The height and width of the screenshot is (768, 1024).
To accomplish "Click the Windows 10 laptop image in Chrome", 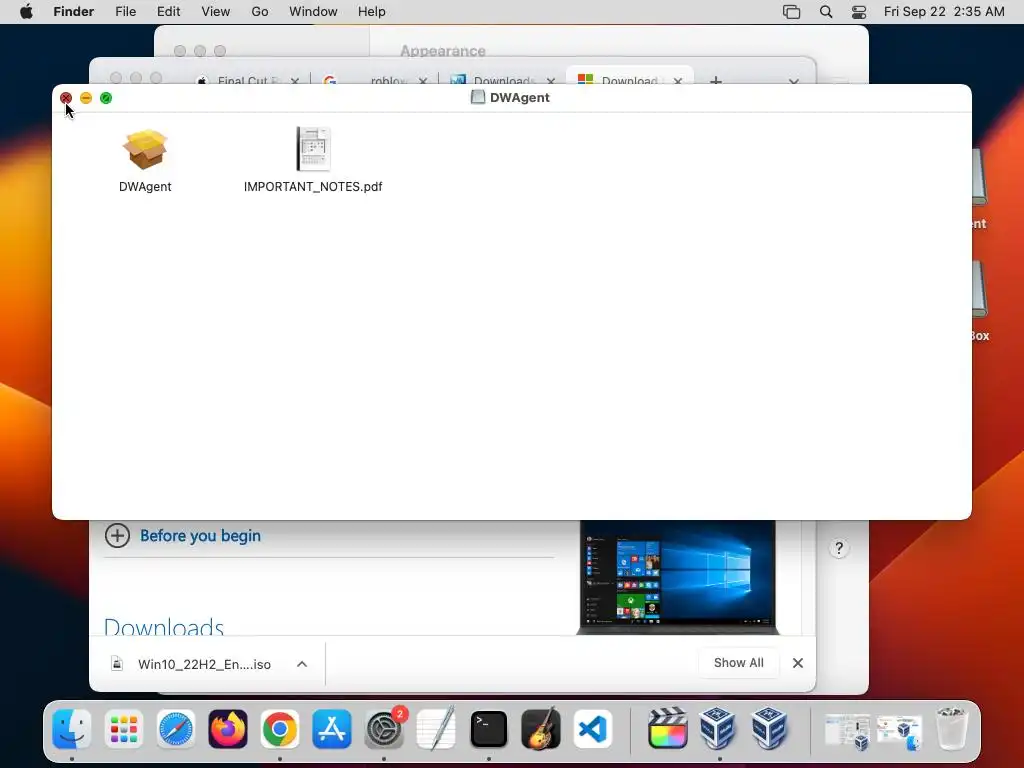I will point(677,577).
